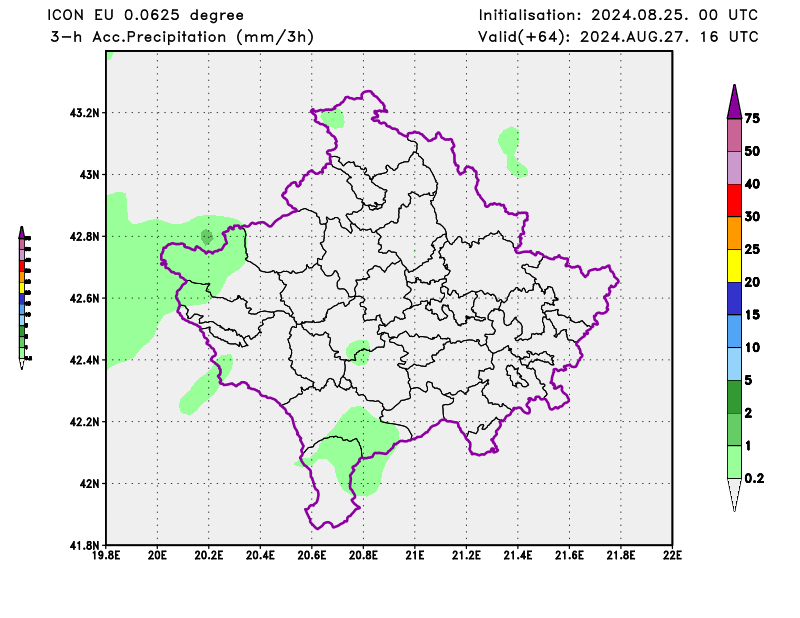This screenshot has width=800, height=618.
Task: Click the medium green 1–2 legend segment
Action: [x=734, y=429]
